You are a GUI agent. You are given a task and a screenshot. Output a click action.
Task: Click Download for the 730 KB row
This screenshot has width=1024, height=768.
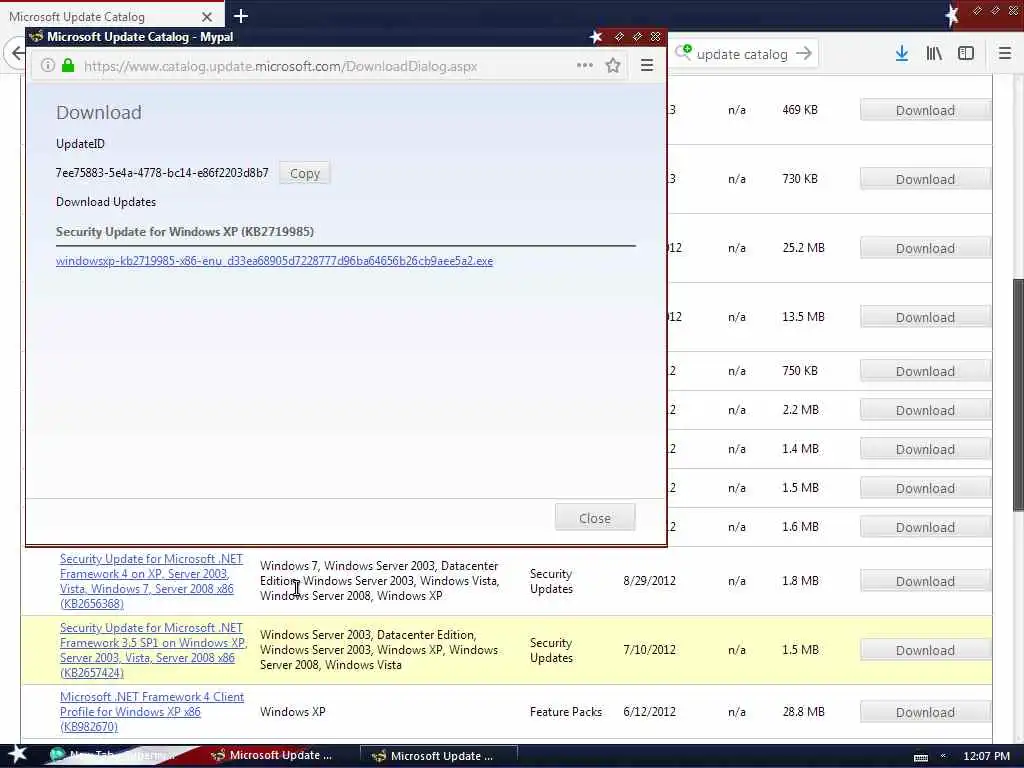tap(925, 179)
